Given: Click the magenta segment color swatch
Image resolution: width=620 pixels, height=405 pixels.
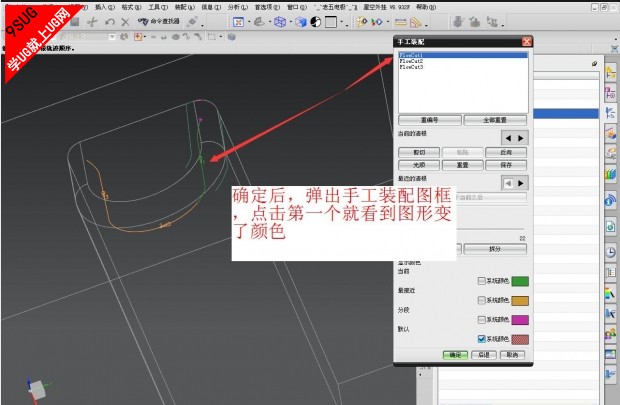Looking at the screenshot, I should [520, 320].
